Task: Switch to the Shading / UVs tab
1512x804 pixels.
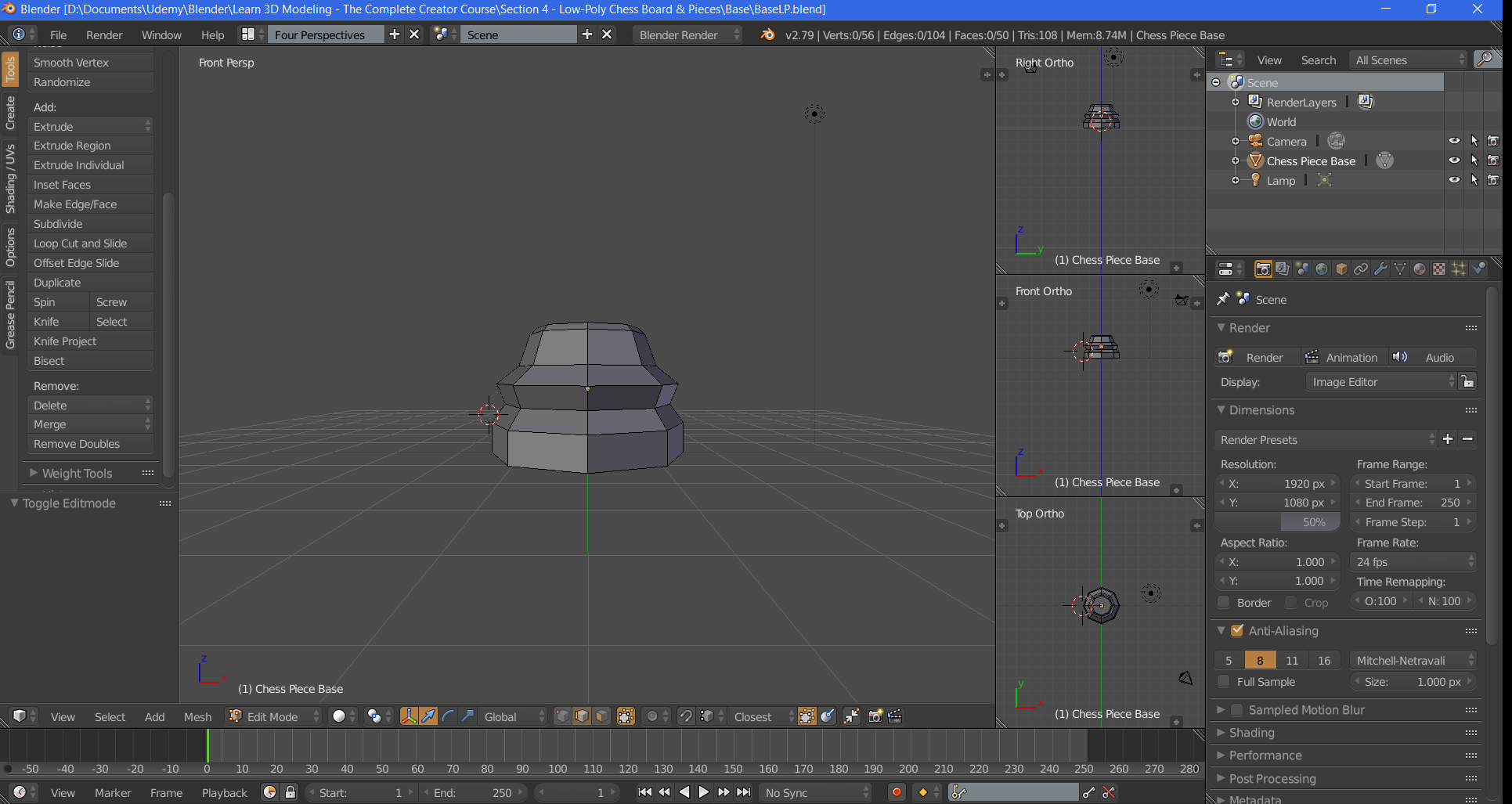Action: tap(10, 178)
